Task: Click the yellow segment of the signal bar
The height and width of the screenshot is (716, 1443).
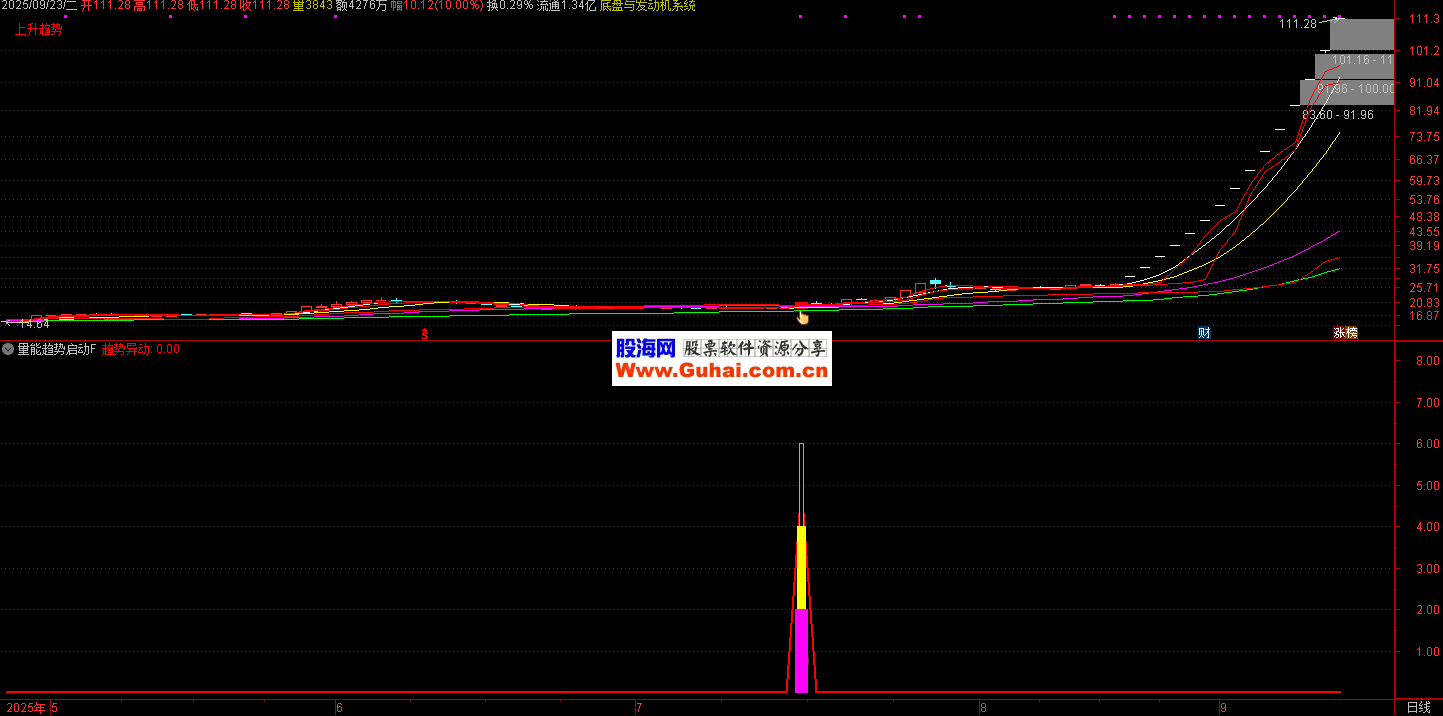Action: [x=801, y=566]
